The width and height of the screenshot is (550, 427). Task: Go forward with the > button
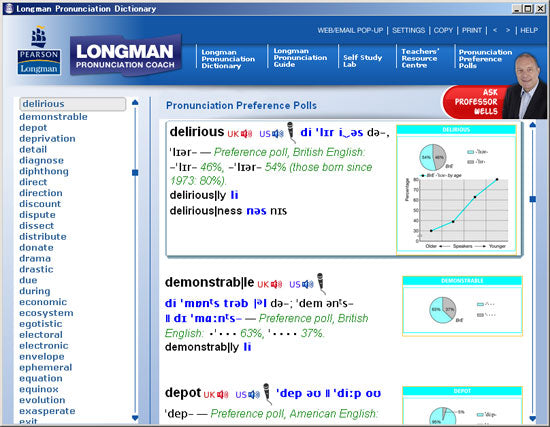[508, 30]
